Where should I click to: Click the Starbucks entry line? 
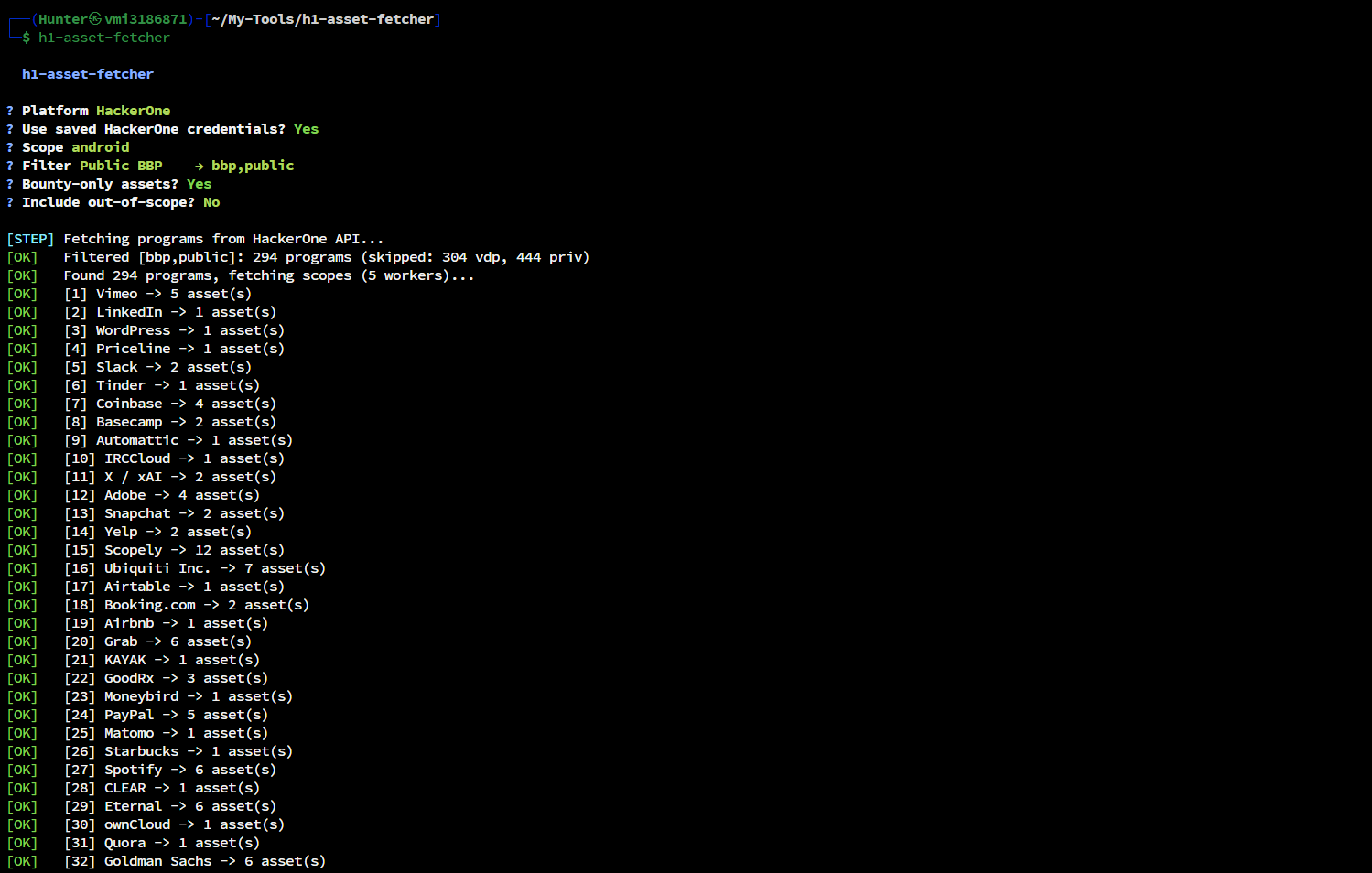pyautogui.click(x=178, y=751)
